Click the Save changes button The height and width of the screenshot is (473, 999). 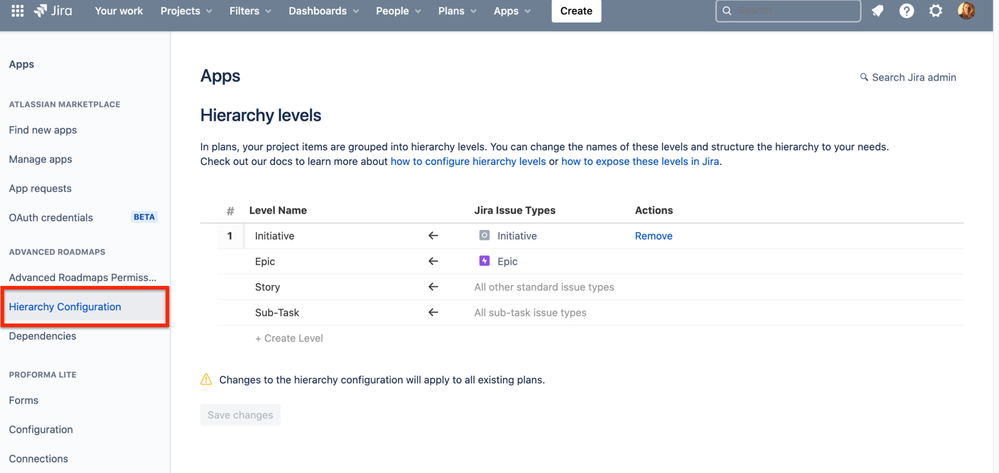tap(240, 415)
